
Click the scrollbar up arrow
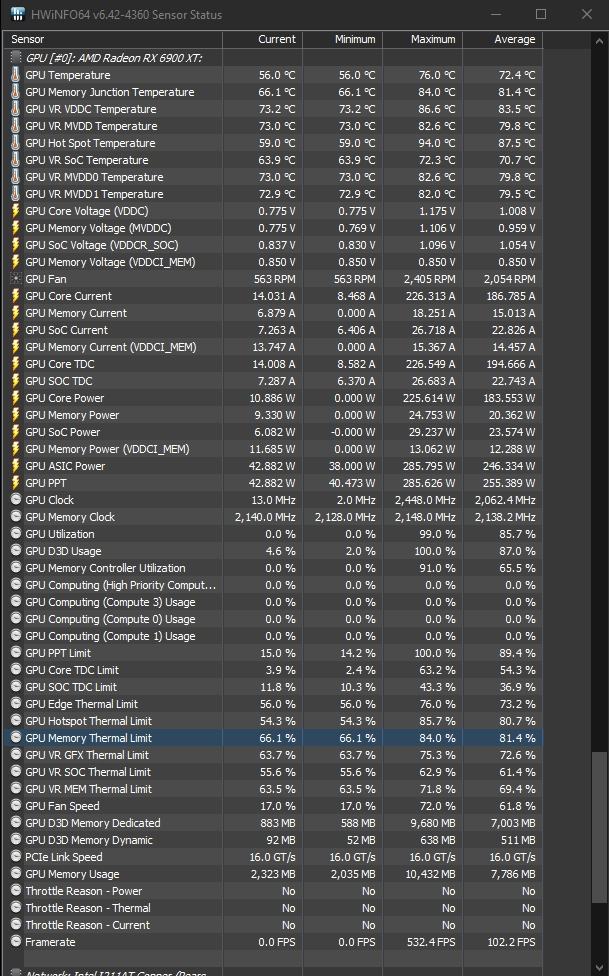599,41
